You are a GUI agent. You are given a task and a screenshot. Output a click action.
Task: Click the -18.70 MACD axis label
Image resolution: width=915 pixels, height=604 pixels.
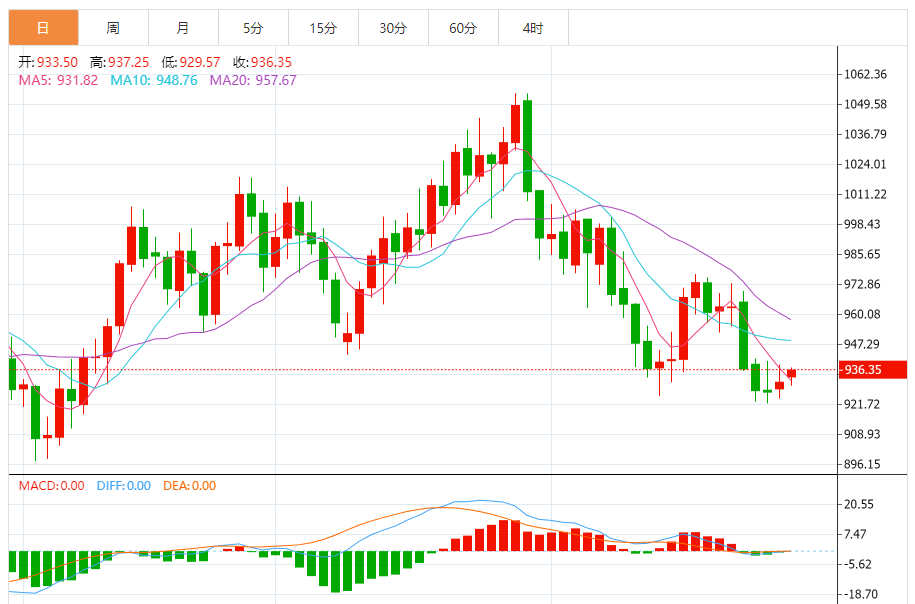[861, 594]
